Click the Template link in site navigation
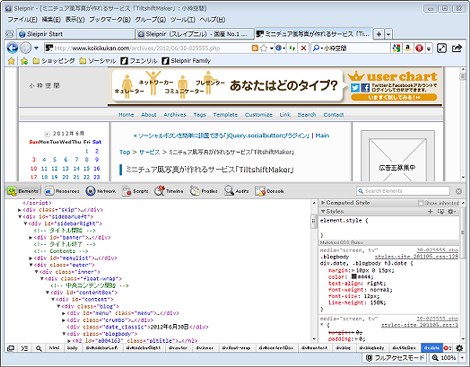 (x=225, y=115)
